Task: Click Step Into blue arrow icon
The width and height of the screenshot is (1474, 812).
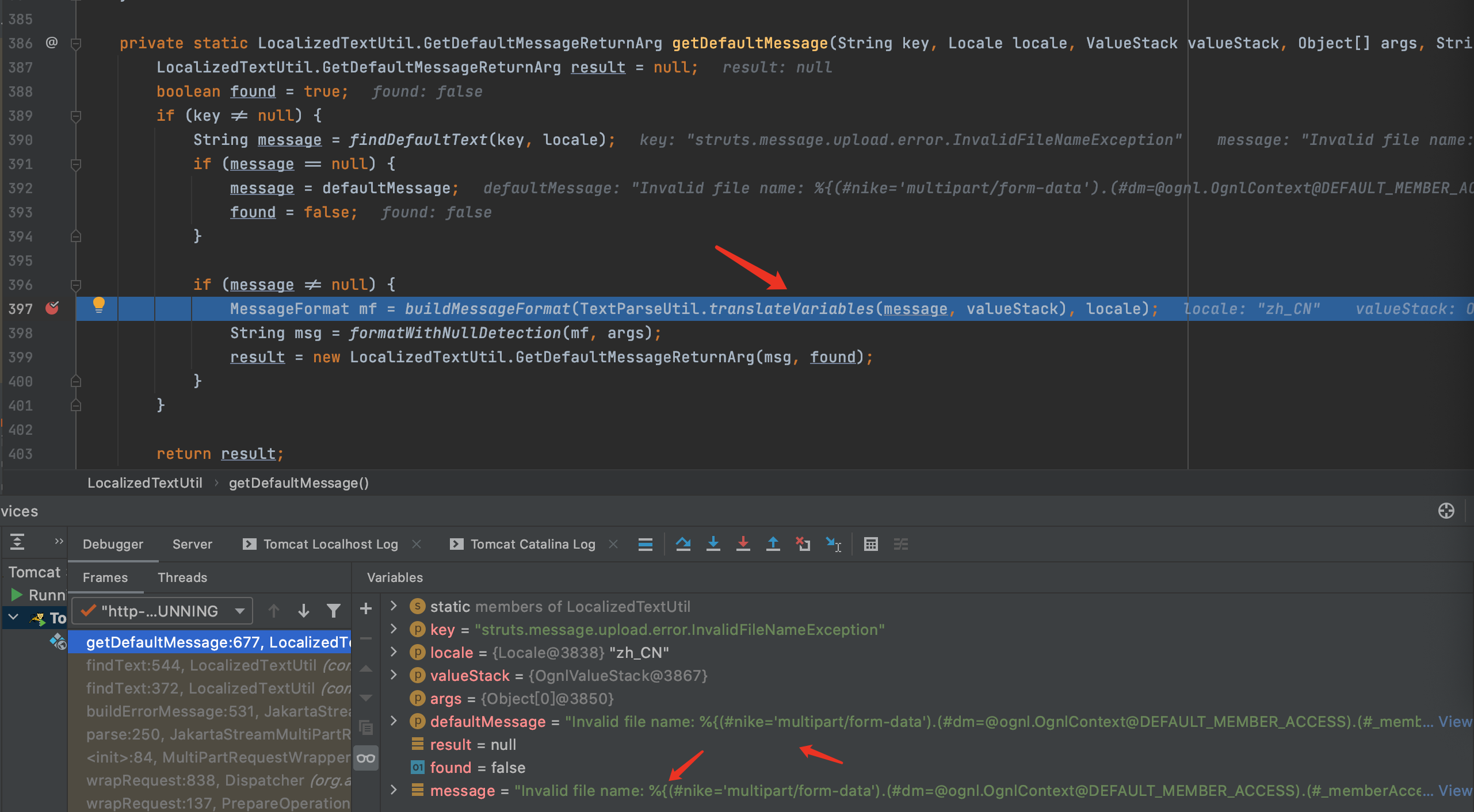Action: pyautogui.click(x=713, y=544)
